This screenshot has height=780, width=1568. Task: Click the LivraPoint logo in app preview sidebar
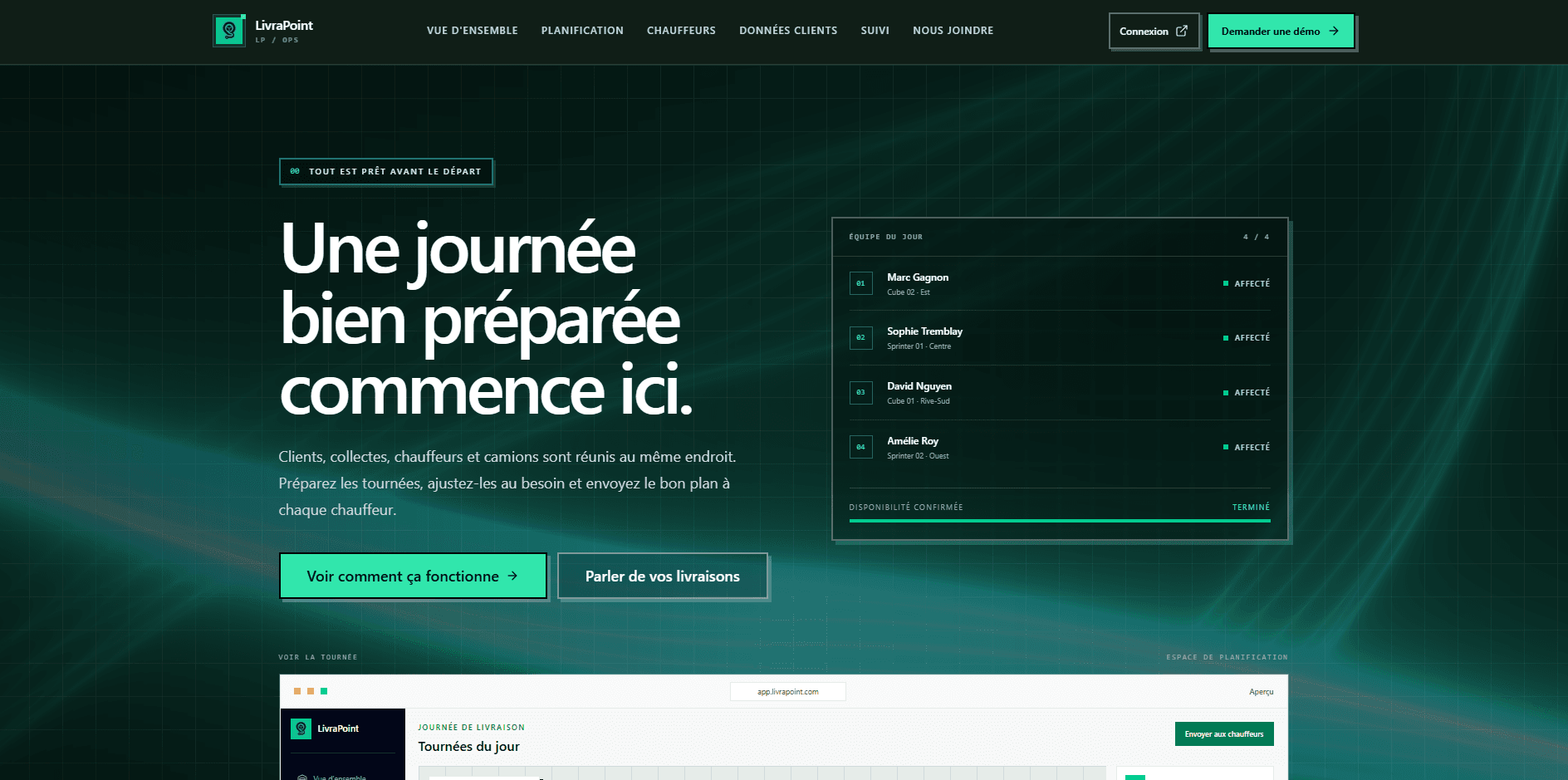301,728
